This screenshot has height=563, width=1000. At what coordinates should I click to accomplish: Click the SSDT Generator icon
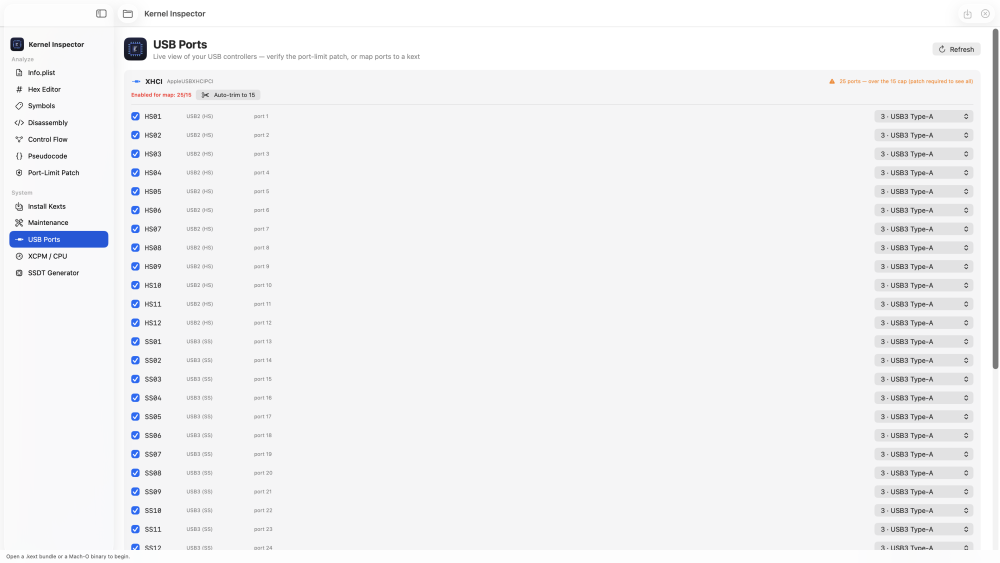pyautogui.click(x=19, y=273)
